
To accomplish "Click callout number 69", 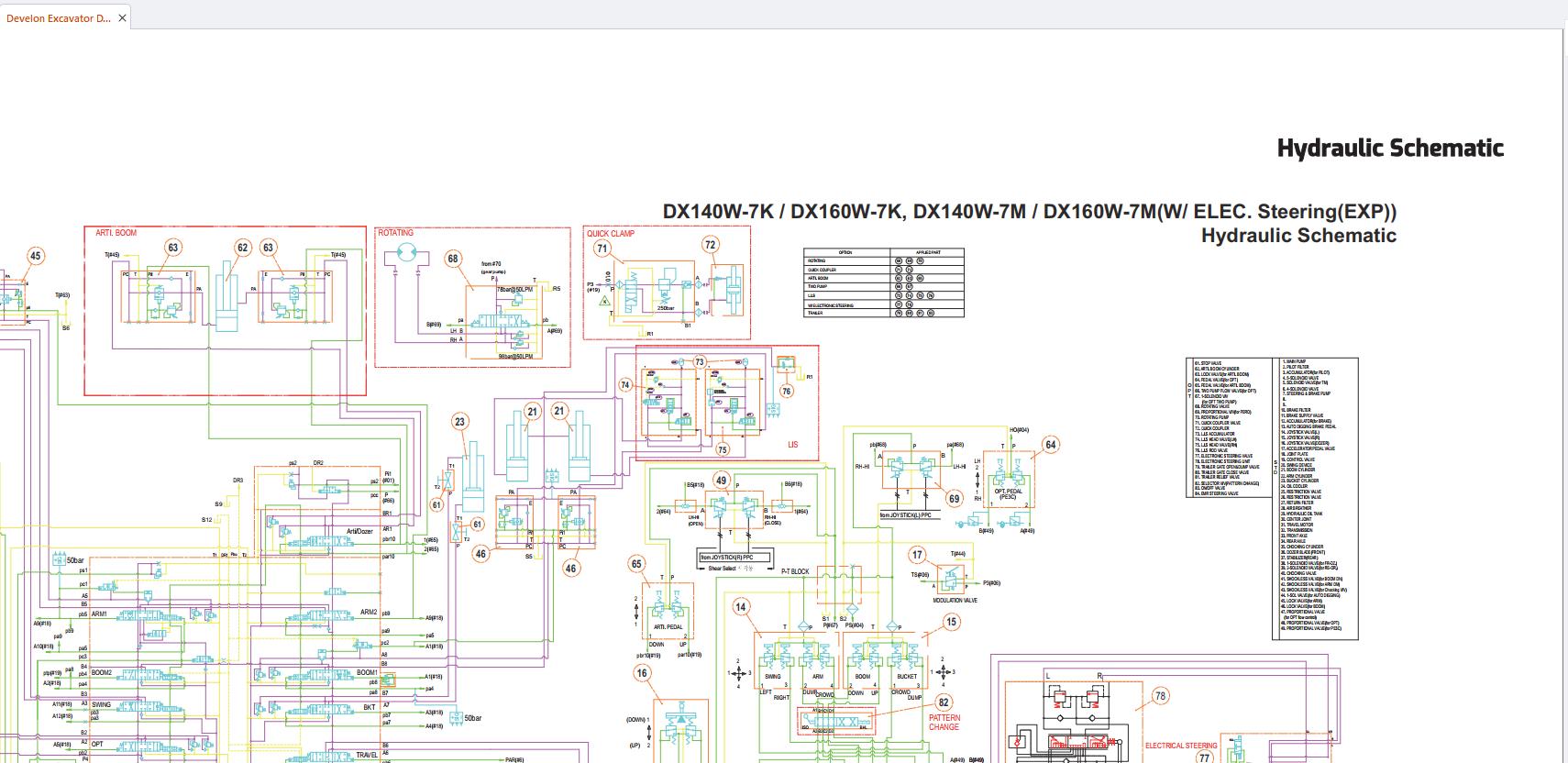I will (955, 499).
